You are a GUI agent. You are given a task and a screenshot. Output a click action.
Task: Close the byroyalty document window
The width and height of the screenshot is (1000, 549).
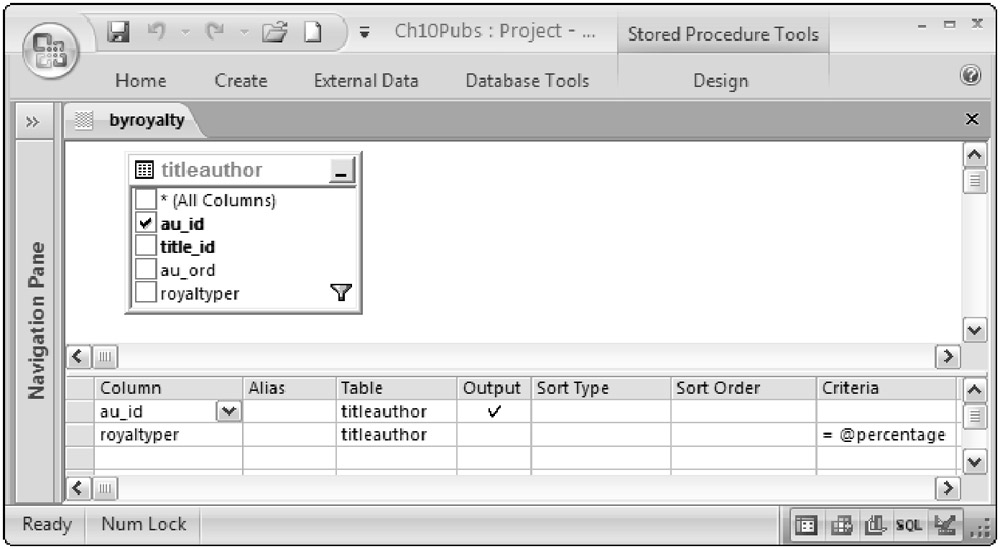click(x=971, y=119)
